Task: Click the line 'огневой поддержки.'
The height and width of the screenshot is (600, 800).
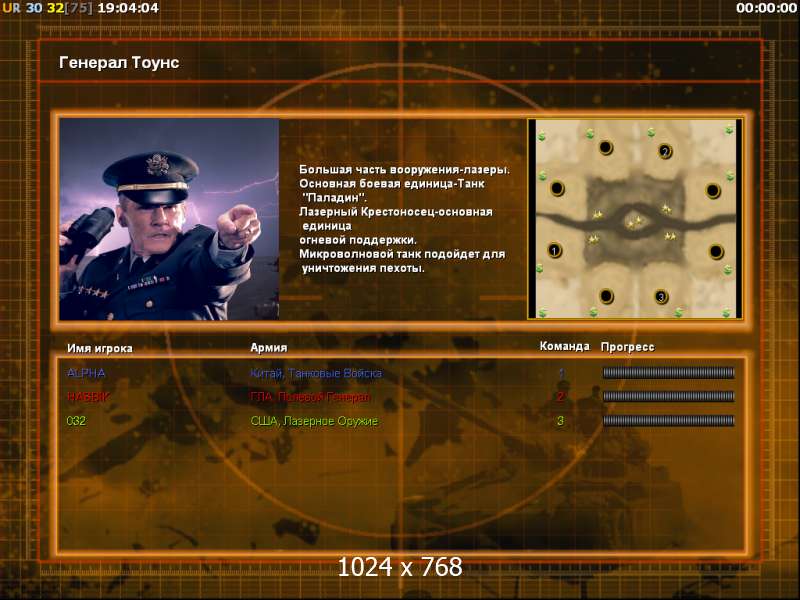Action: [x=358, y=240]
